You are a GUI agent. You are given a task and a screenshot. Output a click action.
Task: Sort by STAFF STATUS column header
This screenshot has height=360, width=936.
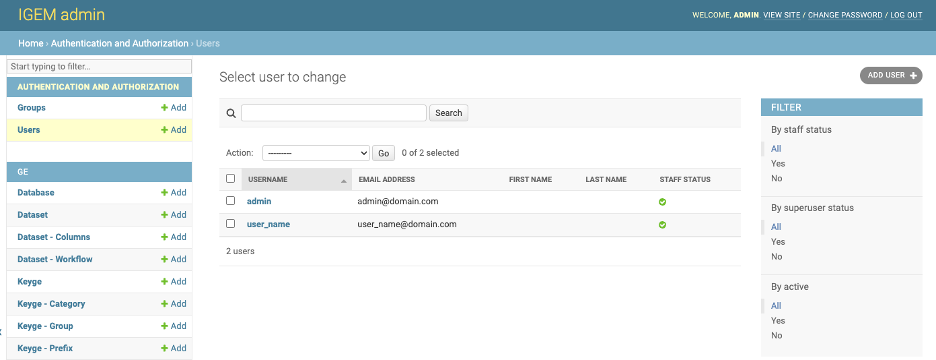(x=685, y=179)
